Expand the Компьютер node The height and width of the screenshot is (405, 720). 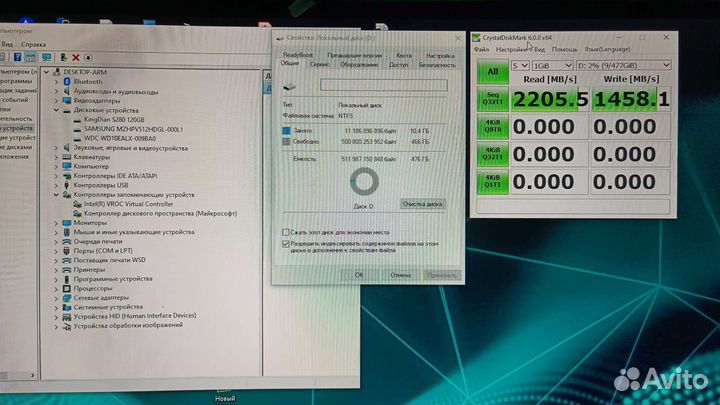point(56,166)
